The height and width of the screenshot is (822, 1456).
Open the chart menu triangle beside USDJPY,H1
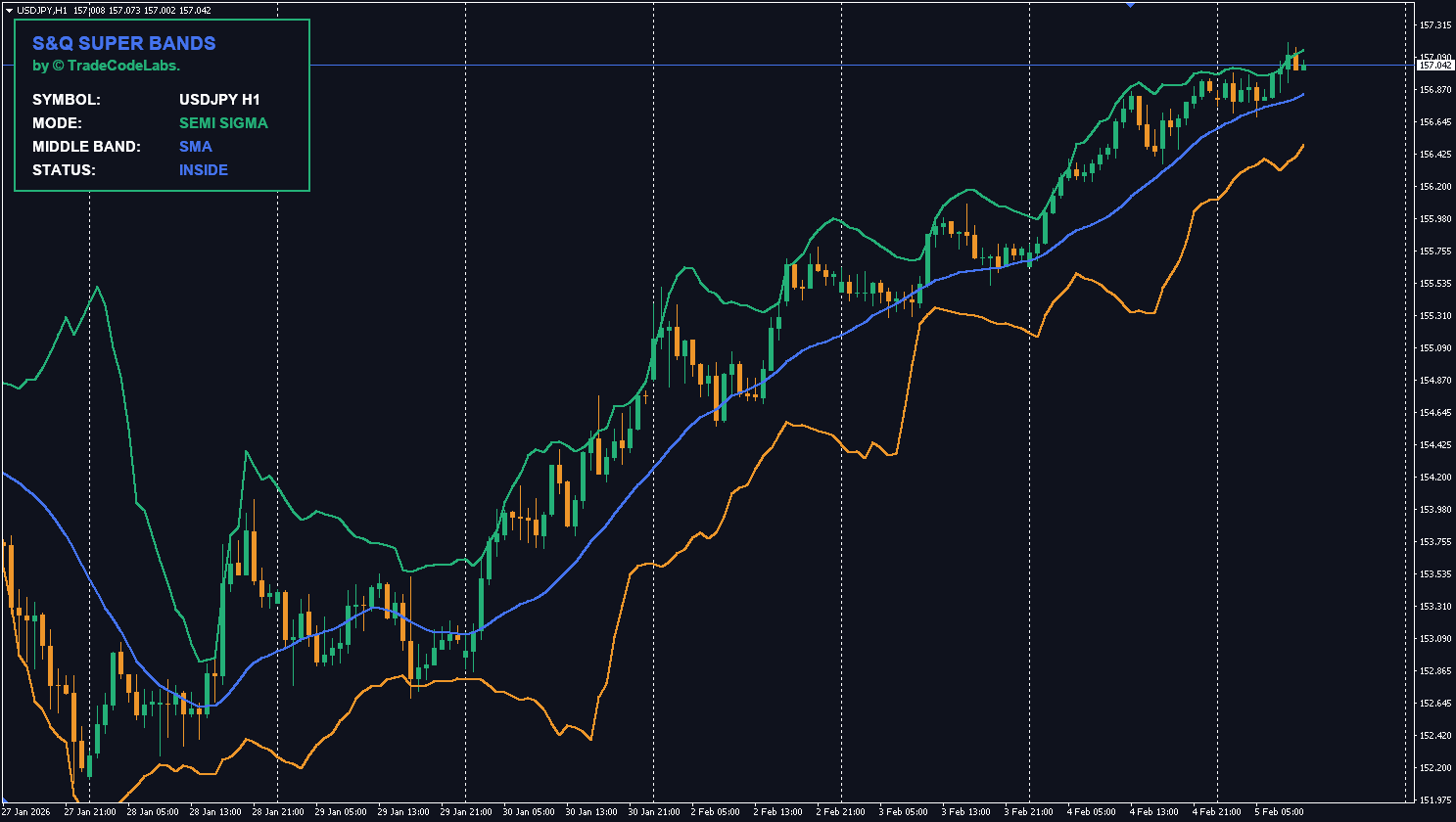coord(9,10)
